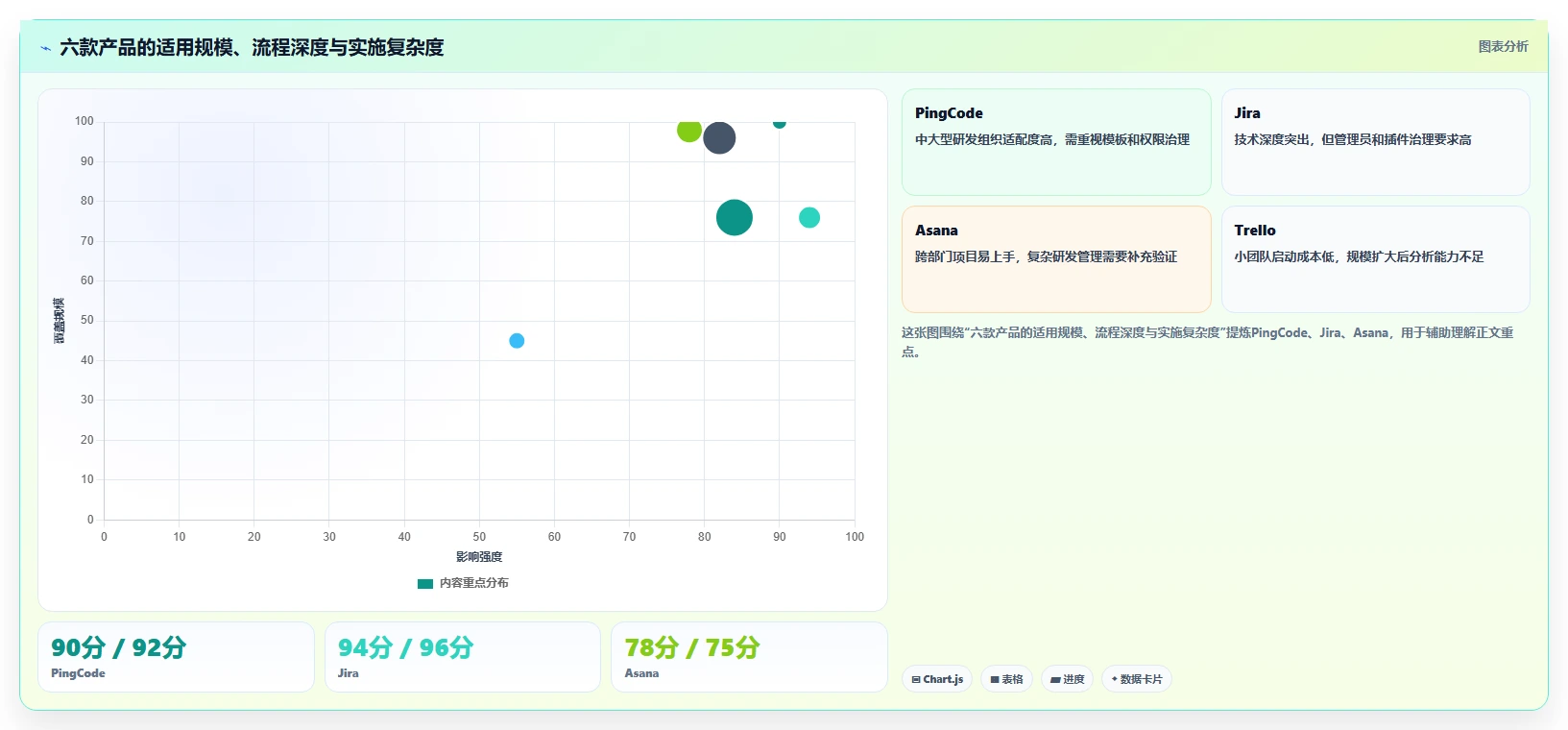Click the rotated y-axis title of the chart
The width and height of the screenshot is (1568, 730).
pos(60,321)
